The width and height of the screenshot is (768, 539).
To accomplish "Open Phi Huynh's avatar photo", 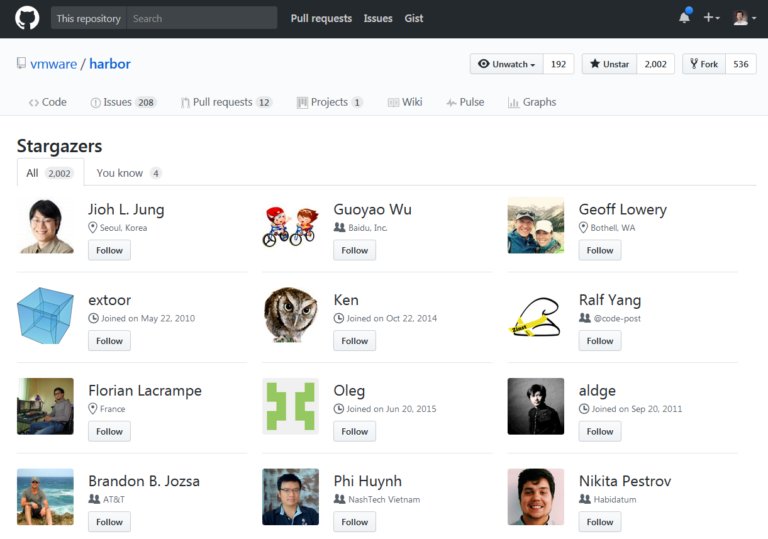I will 290,497.
